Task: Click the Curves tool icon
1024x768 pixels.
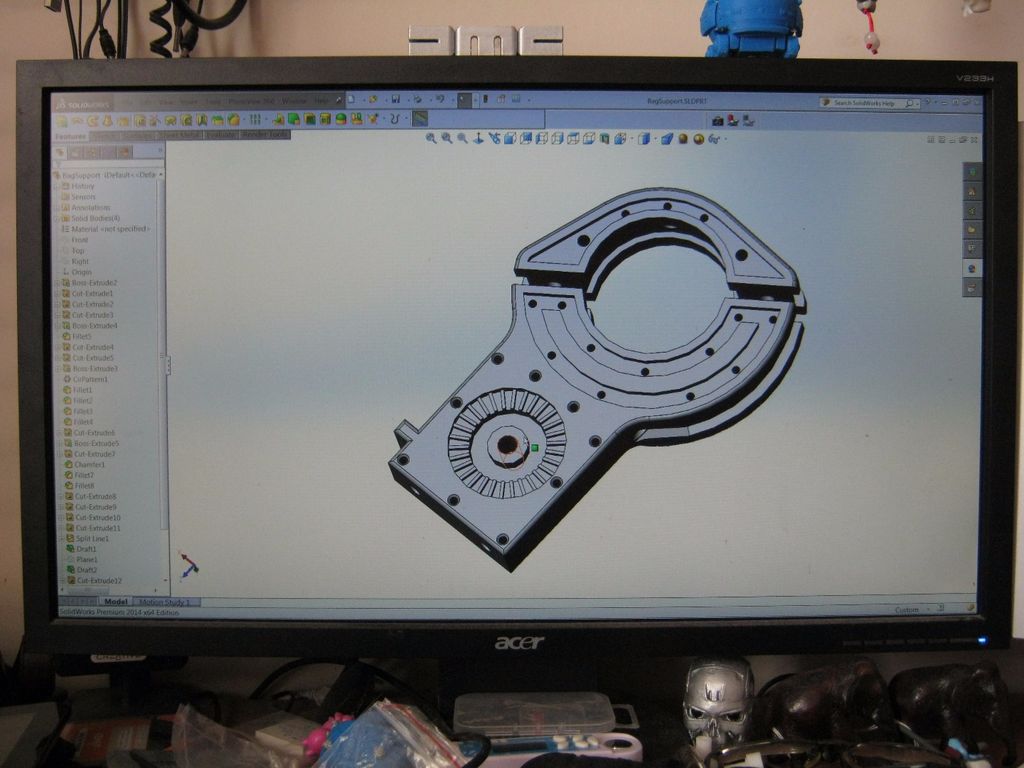Action: click(x=394, y=120)
